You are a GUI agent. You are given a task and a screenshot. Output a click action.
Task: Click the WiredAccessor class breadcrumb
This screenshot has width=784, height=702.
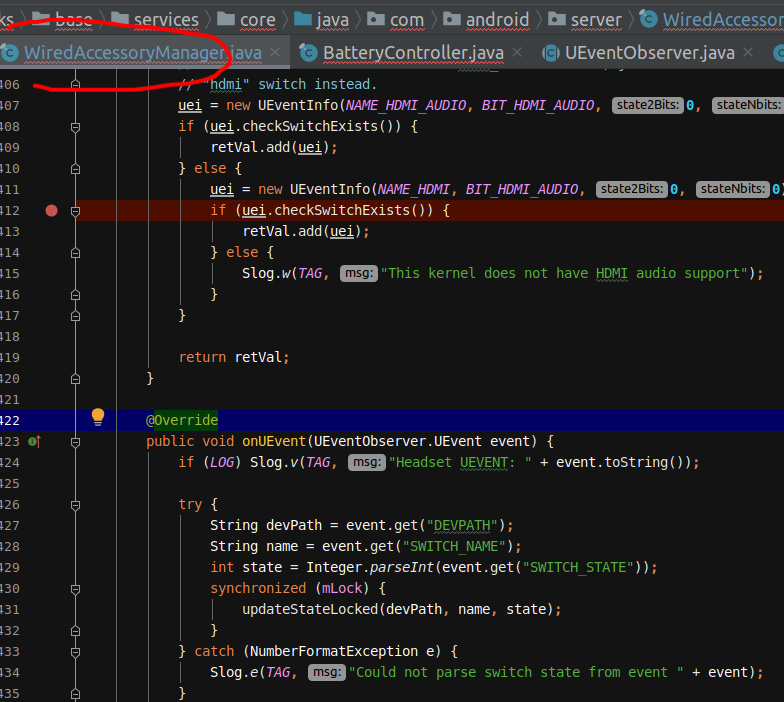723,20
